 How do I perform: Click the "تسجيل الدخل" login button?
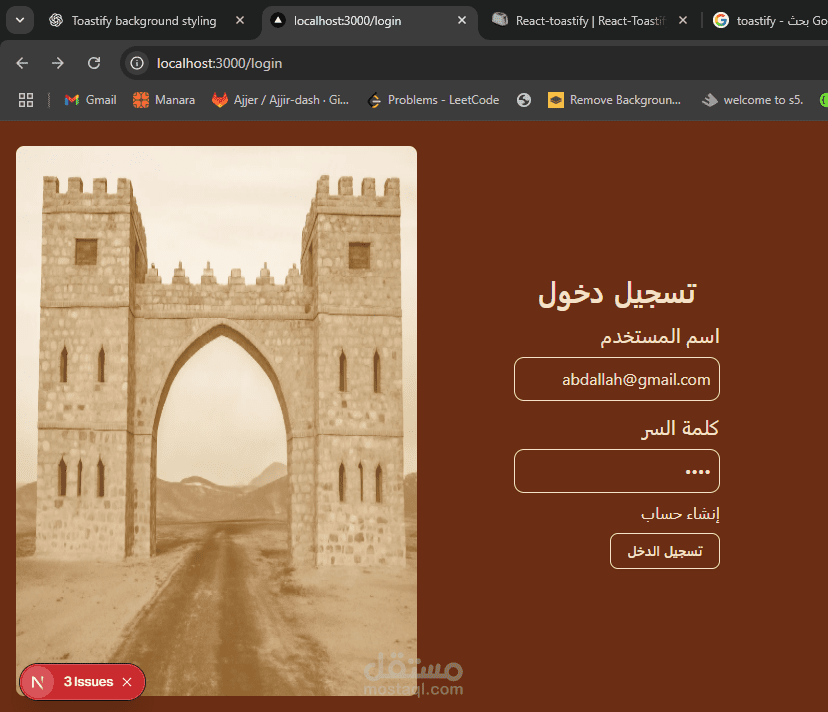664,551
